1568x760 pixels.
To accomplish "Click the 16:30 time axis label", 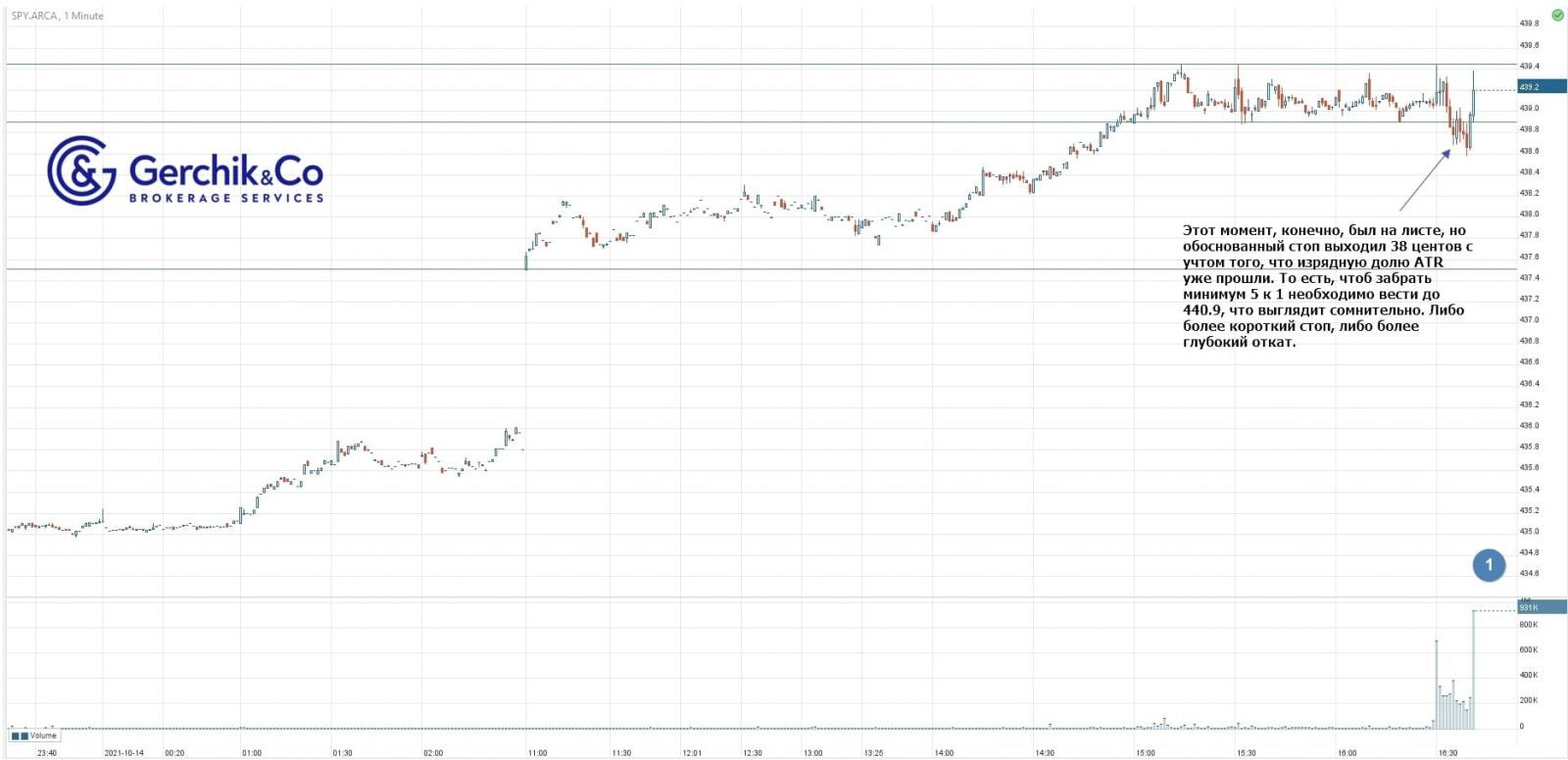I will [x=1447, y=753].
